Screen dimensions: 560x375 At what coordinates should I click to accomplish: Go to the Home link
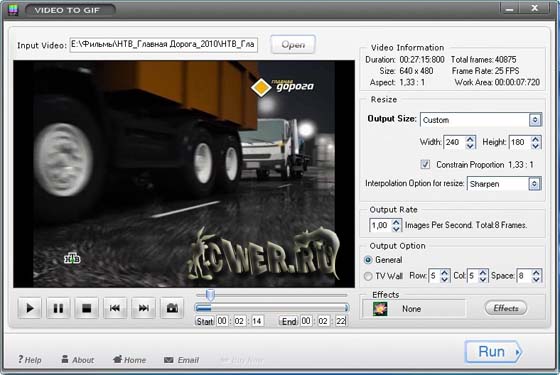[x=129, y=360]
